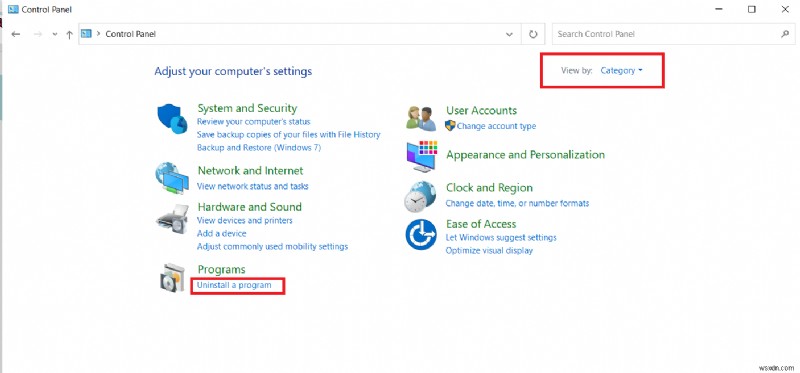Viewport: 800px width, 373px height.
Task: Click the Control Panel icon in address bar
Action: coord(86,34)
